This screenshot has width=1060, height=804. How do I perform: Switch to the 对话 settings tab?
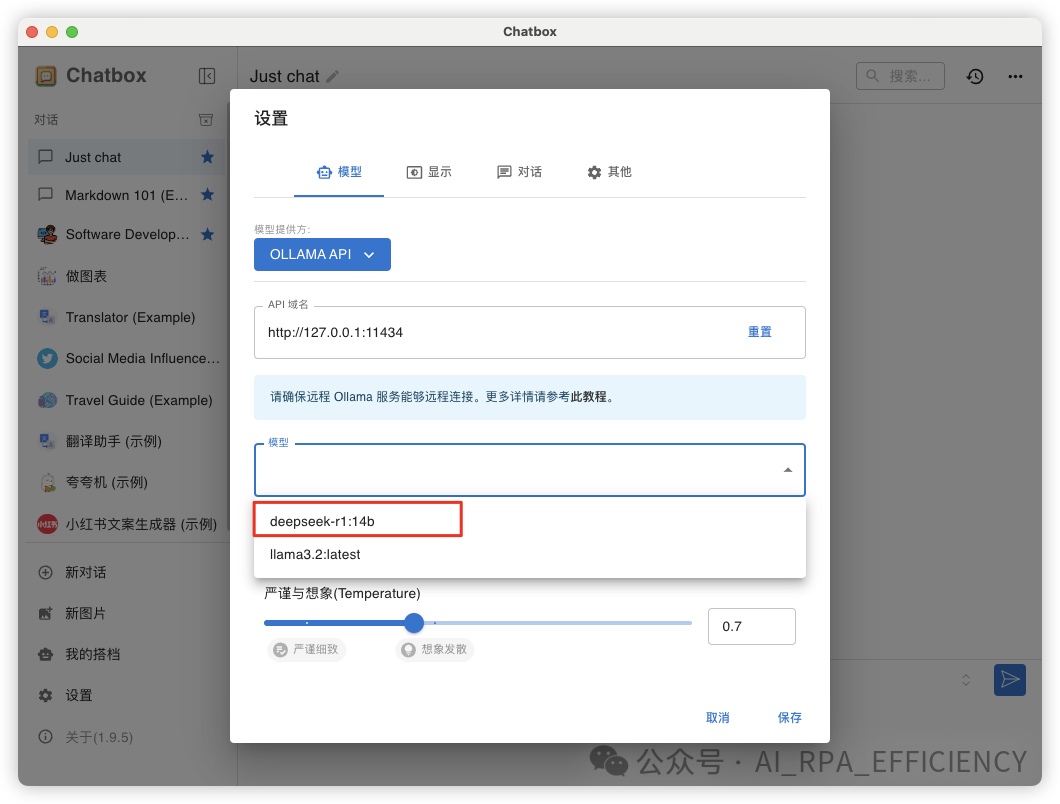click(x=519, y=172)
